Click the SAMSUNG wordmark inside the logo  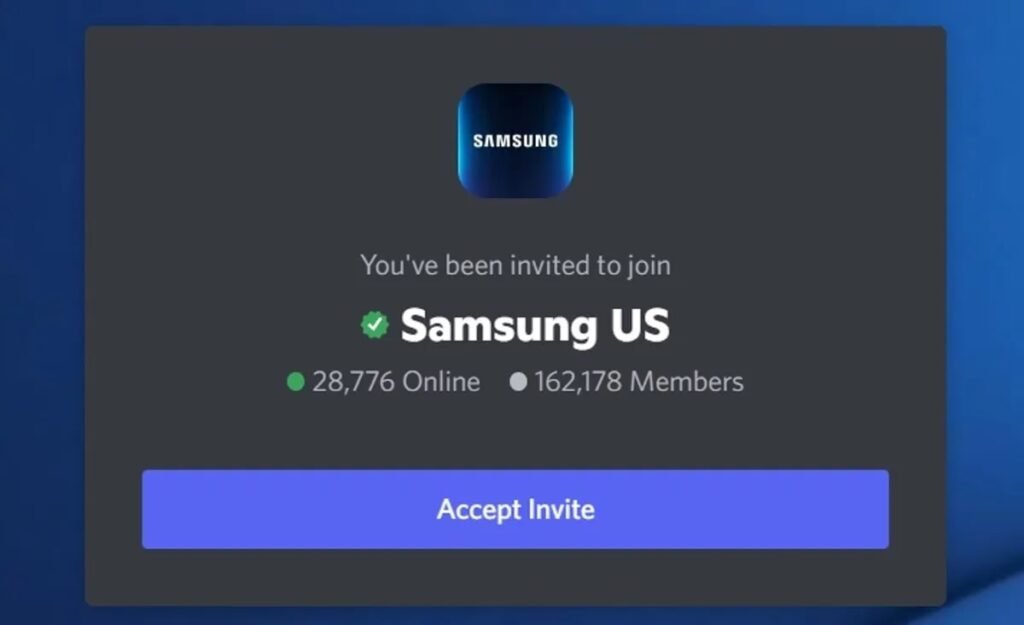pos(515,141)
